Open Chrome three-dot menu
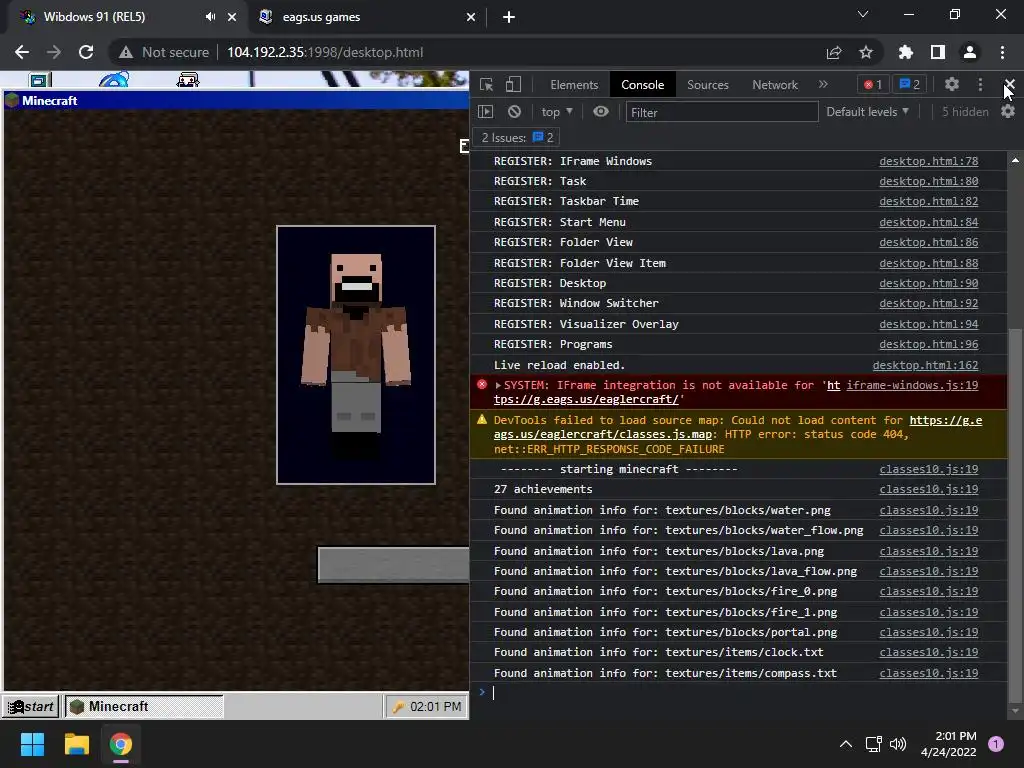 [x=1002, y=52]
